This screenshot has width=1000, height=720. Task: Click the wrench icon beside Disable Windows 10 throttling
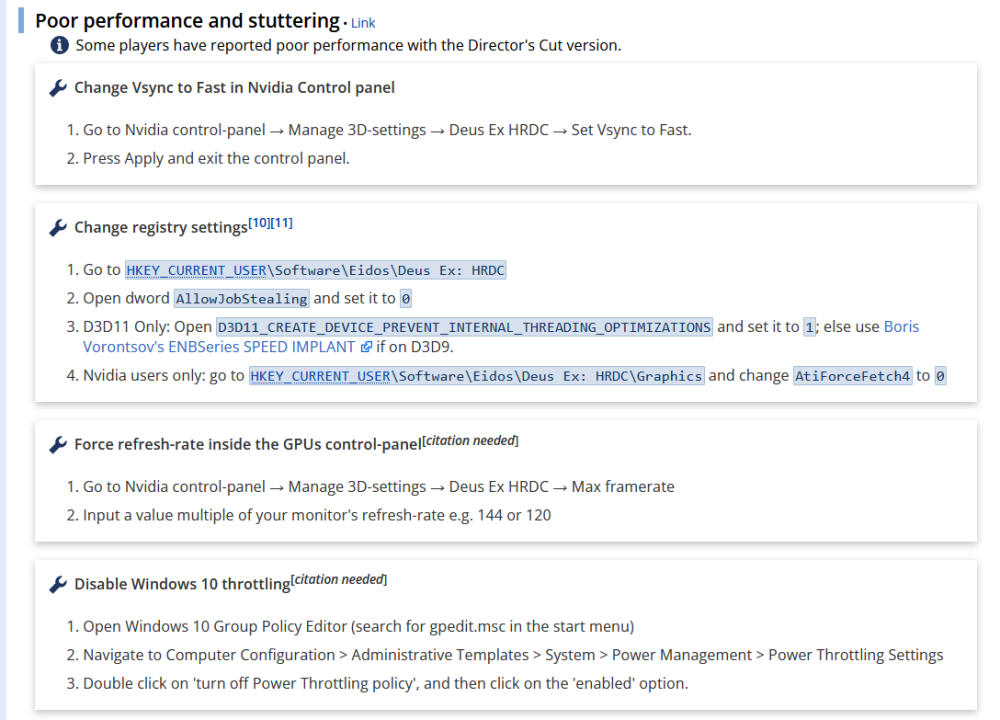pos(59,584)
